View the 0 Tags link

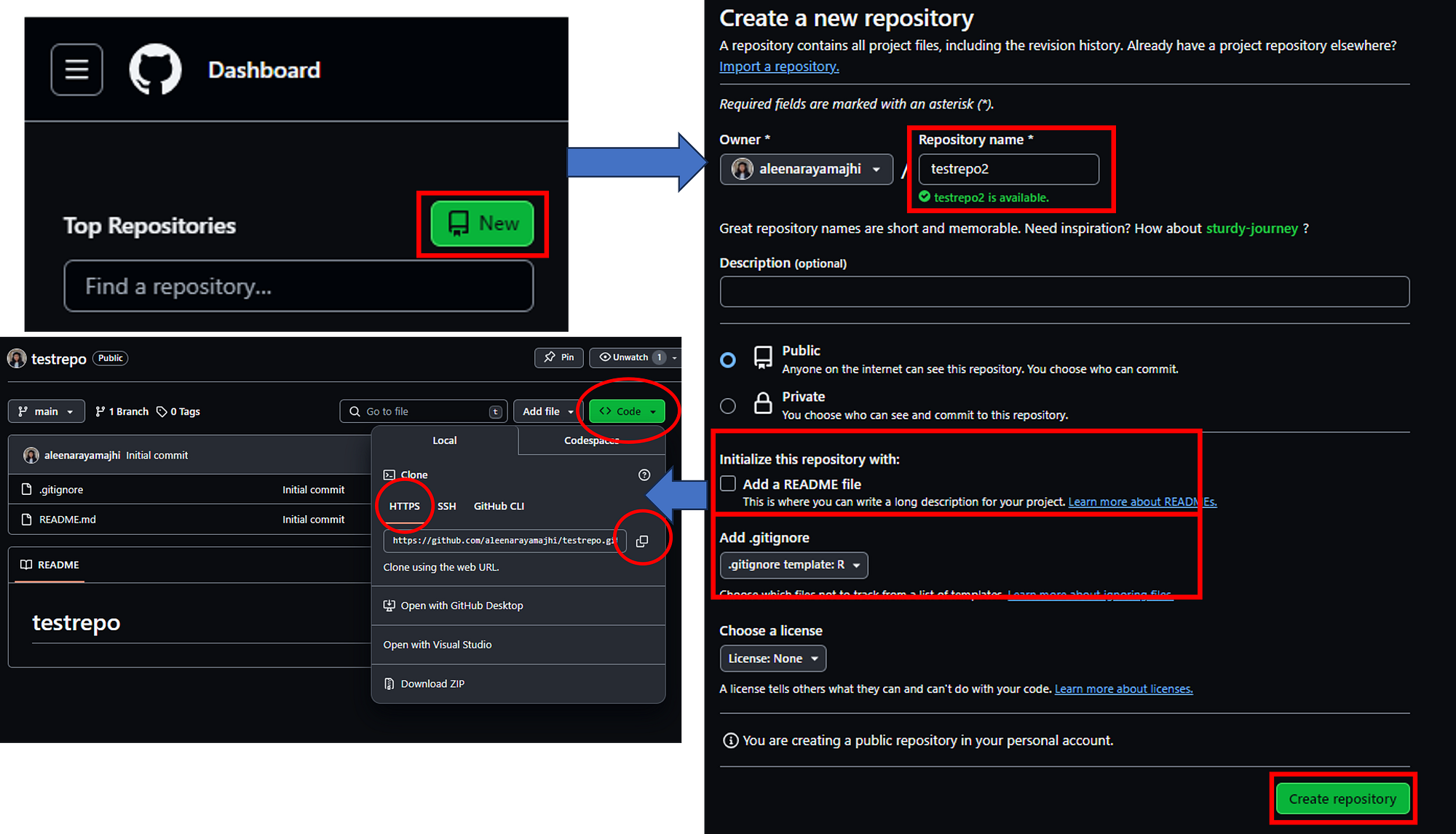coord(178,411)
